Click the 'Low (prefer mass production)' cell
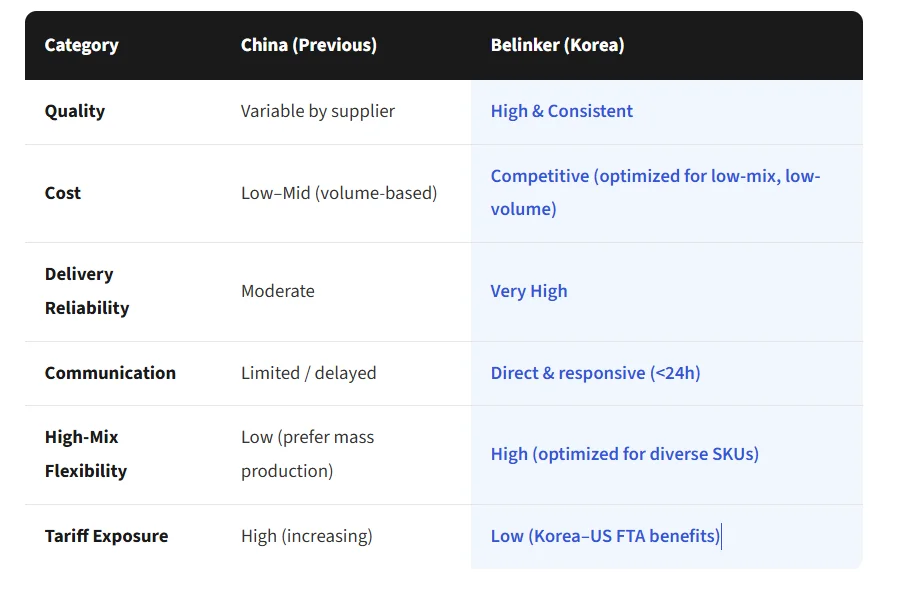The width and height of the screenshot is (904, 592). pyautogui.click(x=307, y=454)
